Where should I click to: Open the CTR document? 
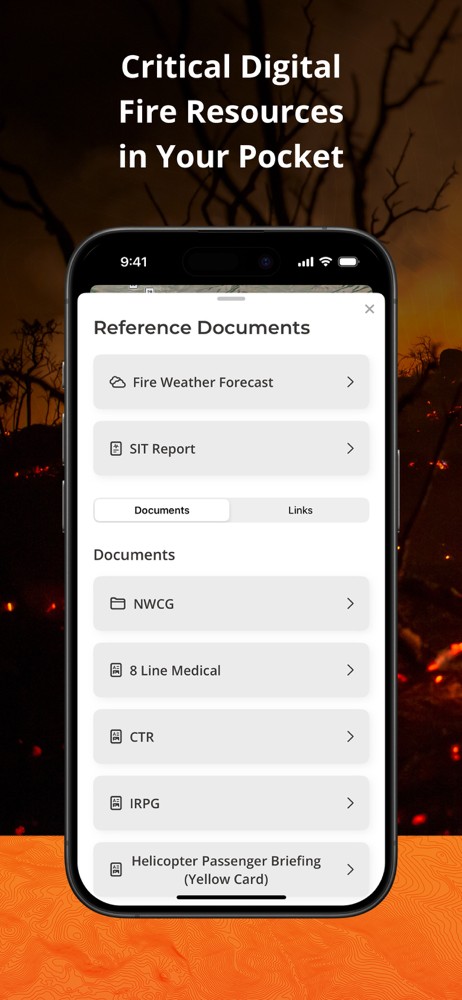[x=231, y=736]
